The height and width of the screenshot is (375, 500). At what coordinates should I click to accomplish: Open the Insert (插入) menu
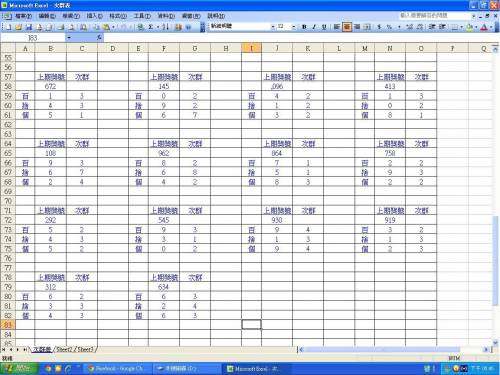[94, 16]
